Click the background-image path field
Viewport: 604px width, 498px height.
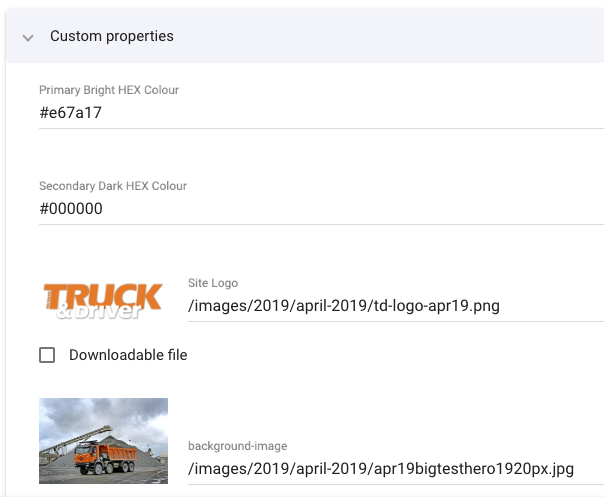(x=395, y=466)
